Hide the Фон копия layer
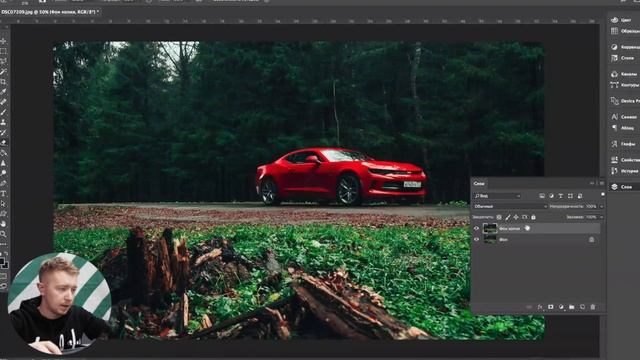The image size is (640, 360). click(476, 229)
